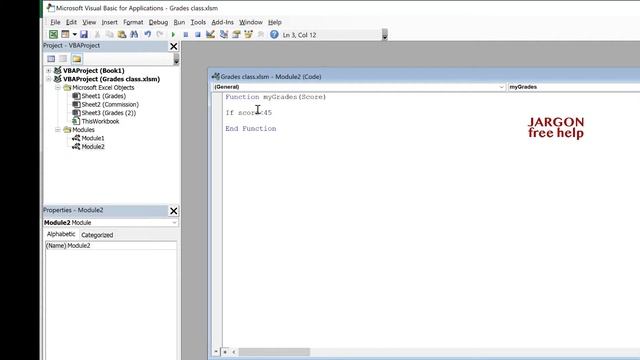Select VBAProject (Grades class.xlsm) in tree
This screenshot has width=640, height=360.
pyautogui.click(x=111, y=79)
